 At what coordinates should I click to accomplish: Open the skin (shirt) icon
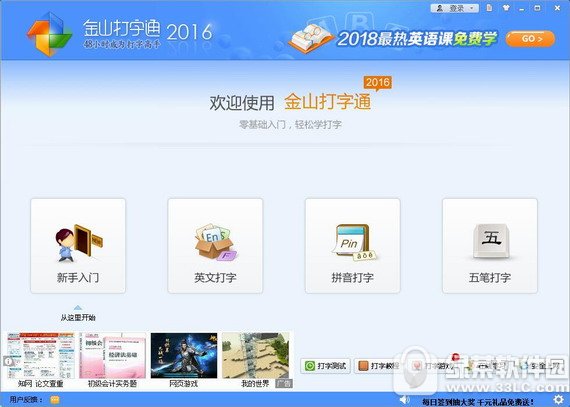point(506,8)
